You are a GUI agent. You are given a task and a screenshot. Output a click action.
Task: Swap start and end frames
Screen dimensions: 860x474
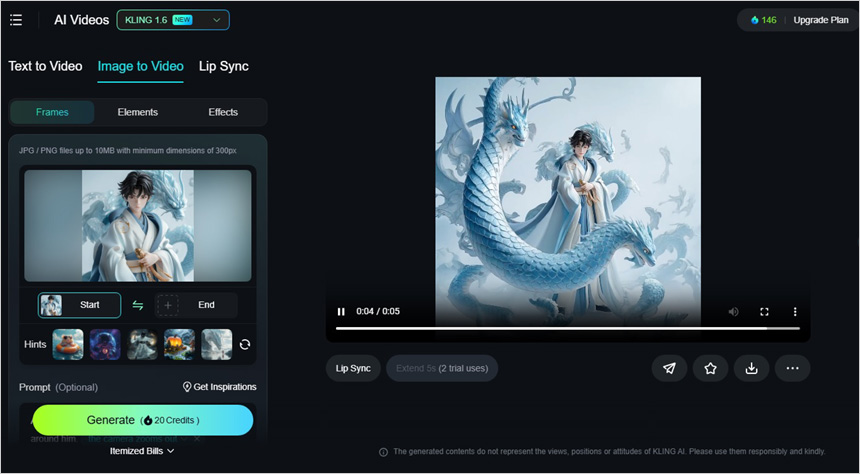pos(138,305)
